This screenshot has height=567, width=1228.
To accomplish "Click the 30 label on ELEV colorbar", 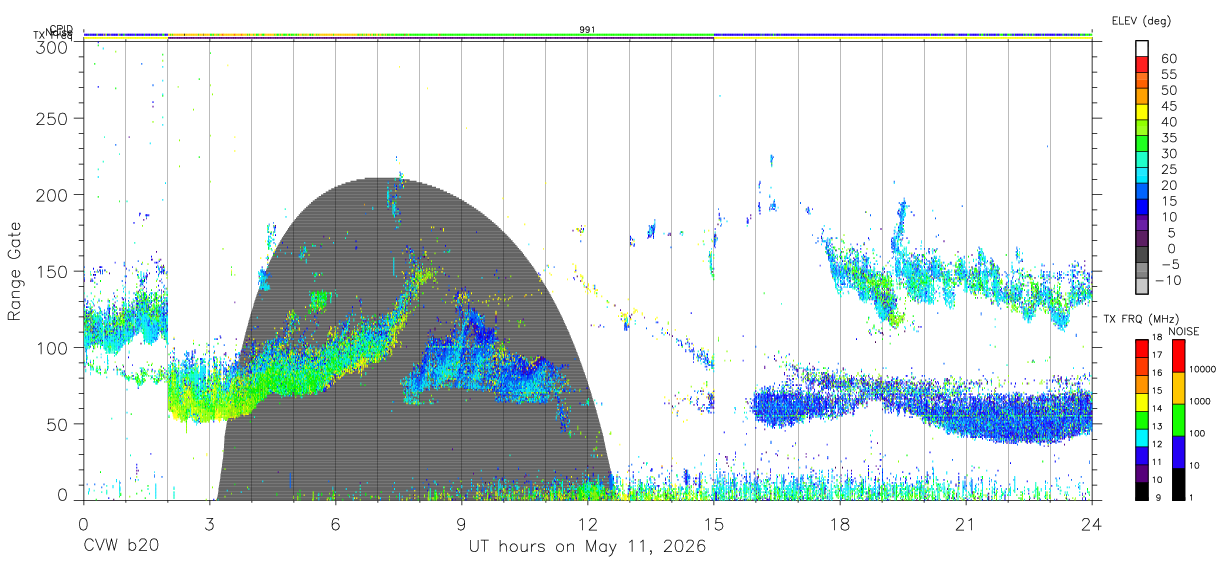I will [x=1168, y=154].
